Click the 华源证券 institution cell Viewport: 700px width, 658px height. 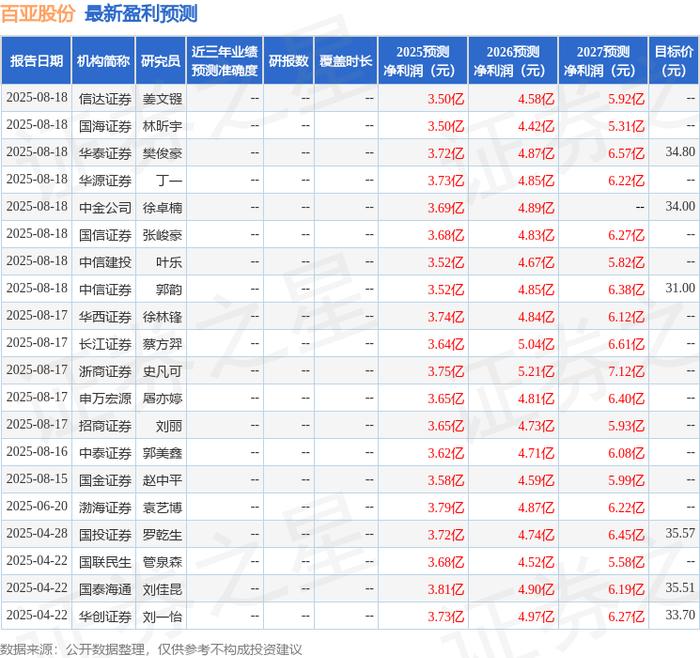coord(105,180)
